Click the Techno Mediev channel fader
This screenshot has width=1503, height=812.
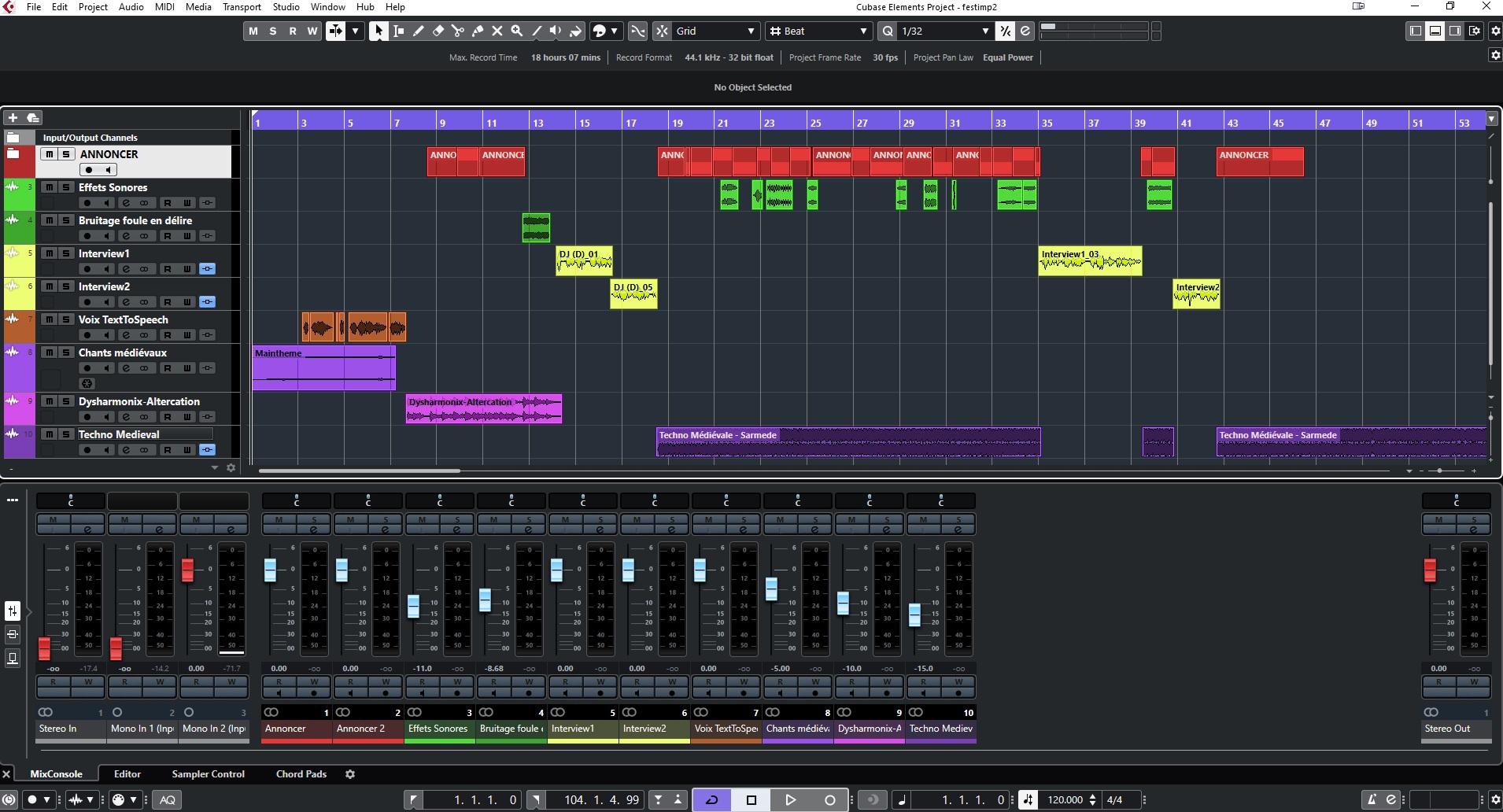click(x=914, y=615)
